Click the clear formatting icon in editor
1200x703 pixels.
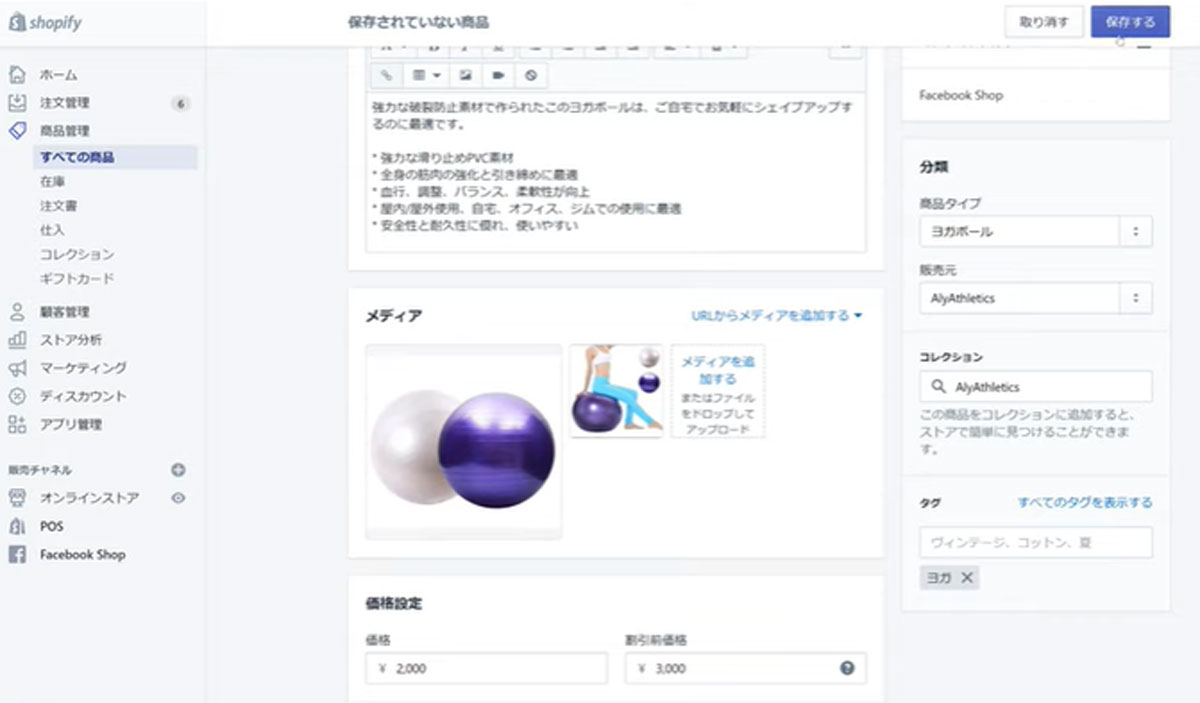(x=531, y=75)
